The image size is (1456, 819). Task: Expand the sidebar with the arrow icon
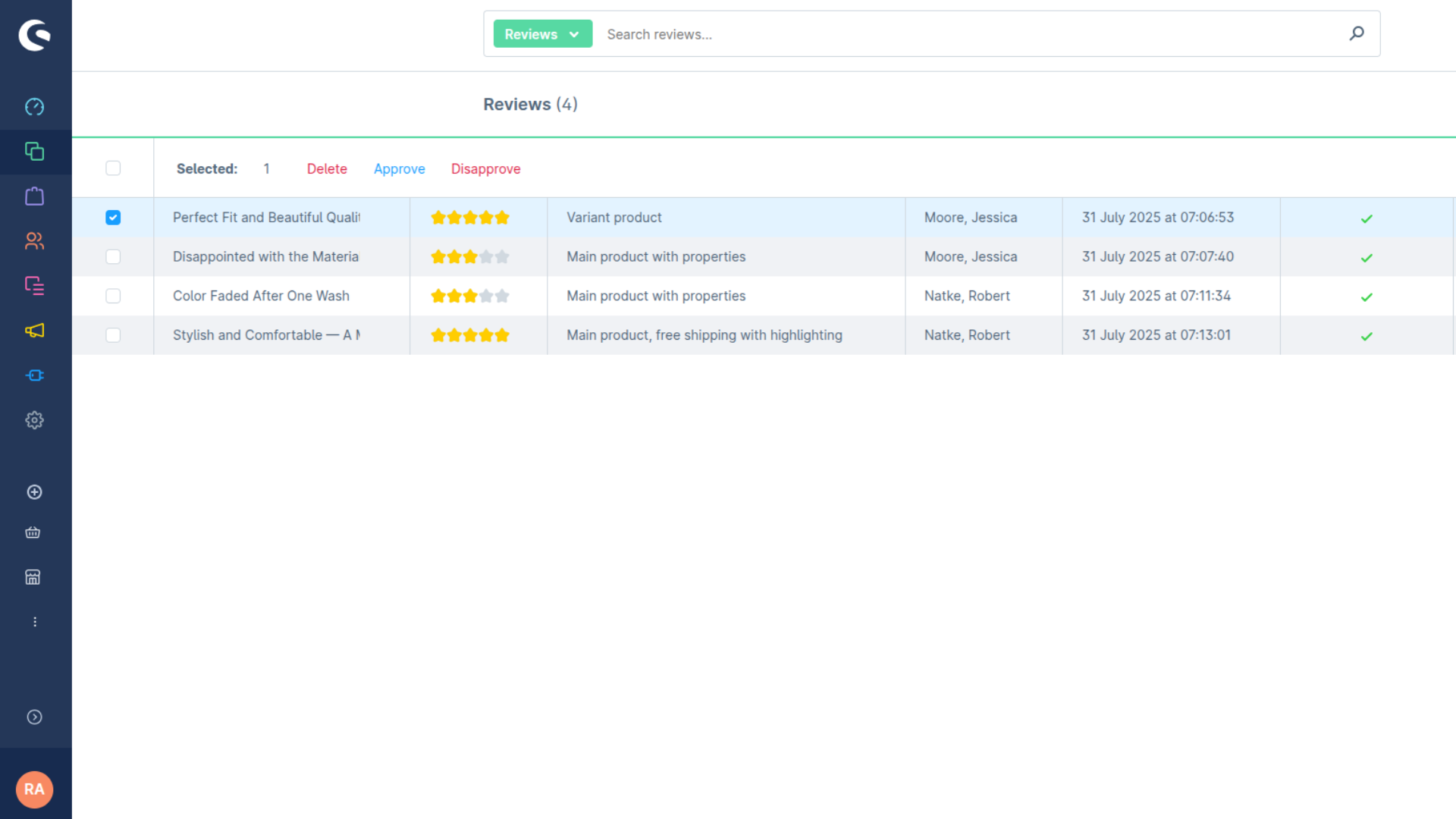click(x=34, y=717)
